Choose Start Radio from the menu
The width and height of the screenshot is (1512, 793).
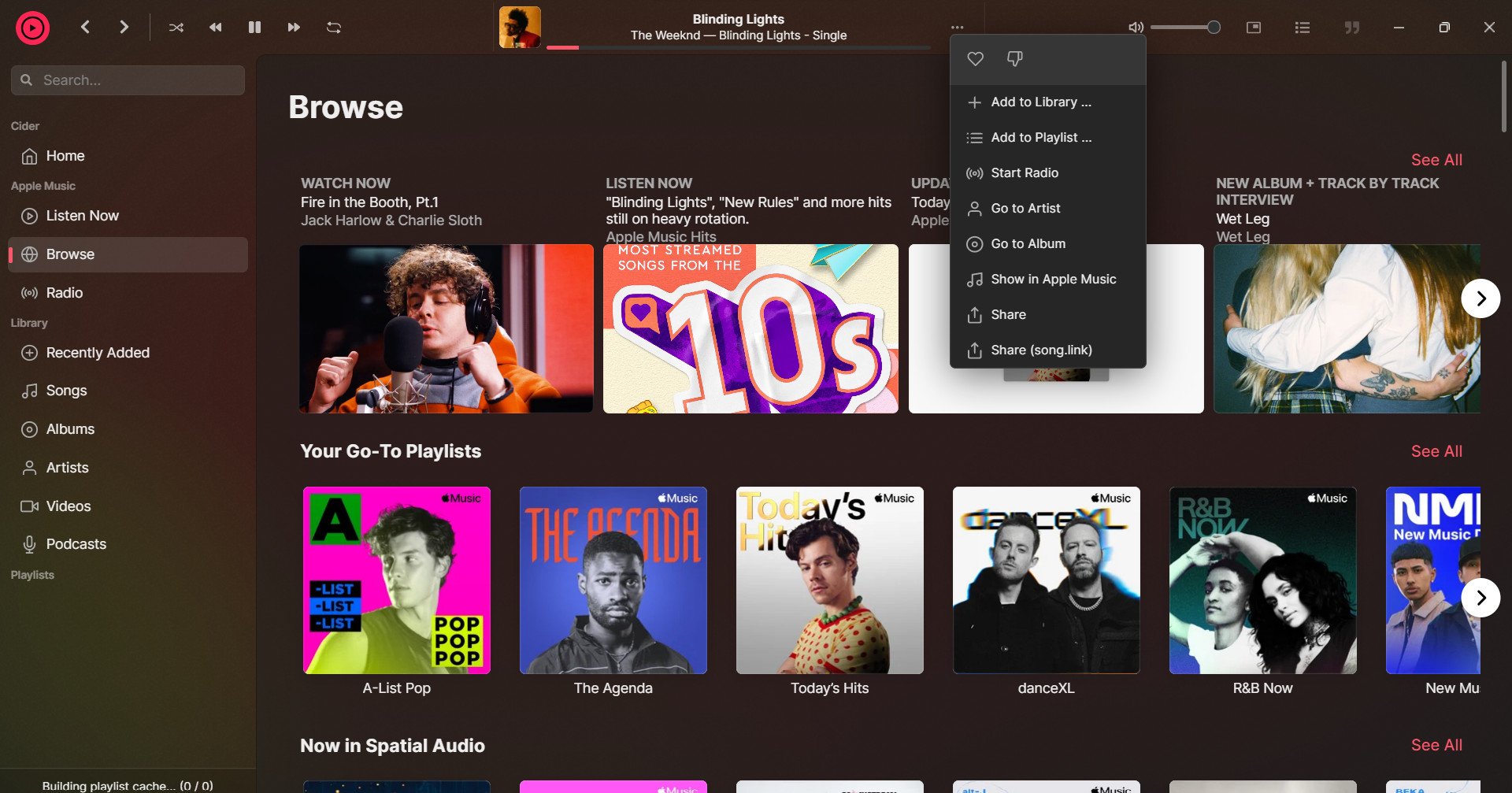[1047, 173]
